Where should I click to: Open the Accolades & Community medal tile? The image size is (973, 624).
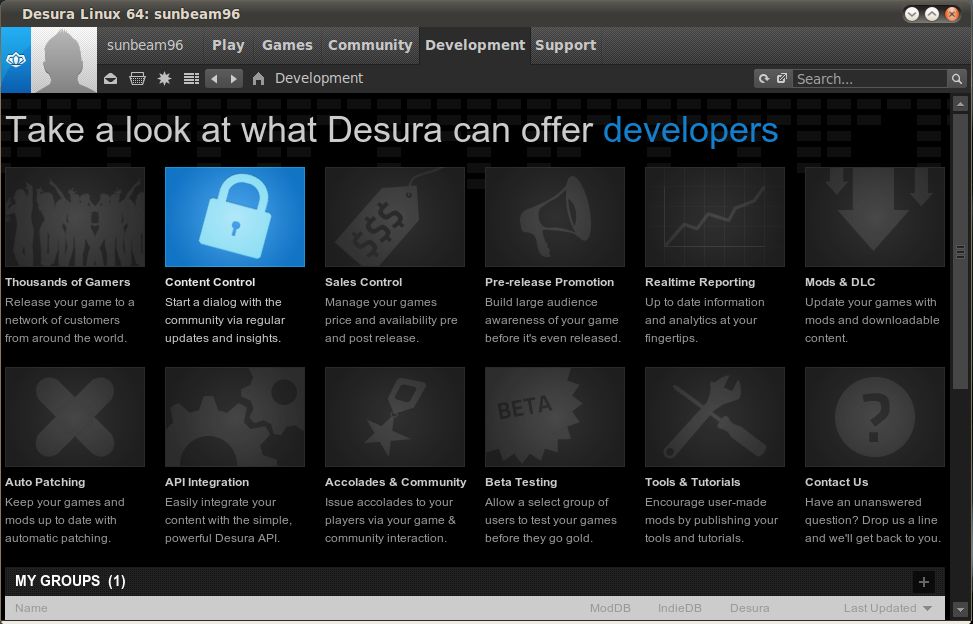coord(395,417)
